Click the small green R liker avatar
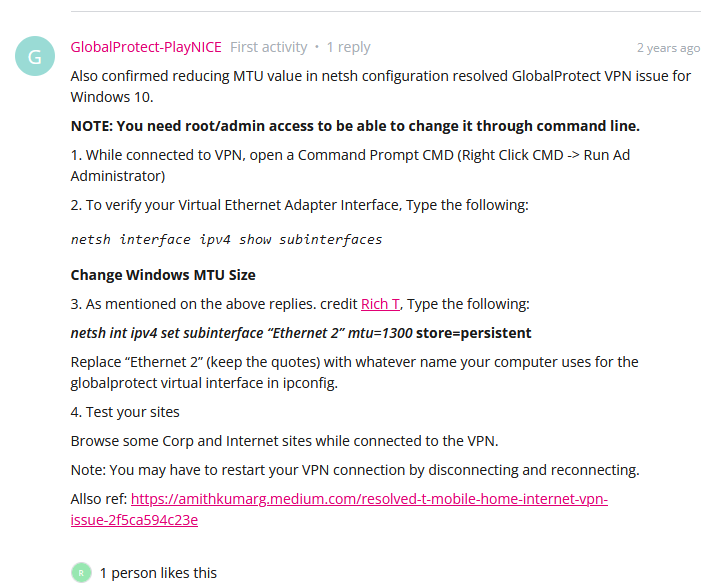The width and height of the screenshot is (718, 588). click(81, 572)
